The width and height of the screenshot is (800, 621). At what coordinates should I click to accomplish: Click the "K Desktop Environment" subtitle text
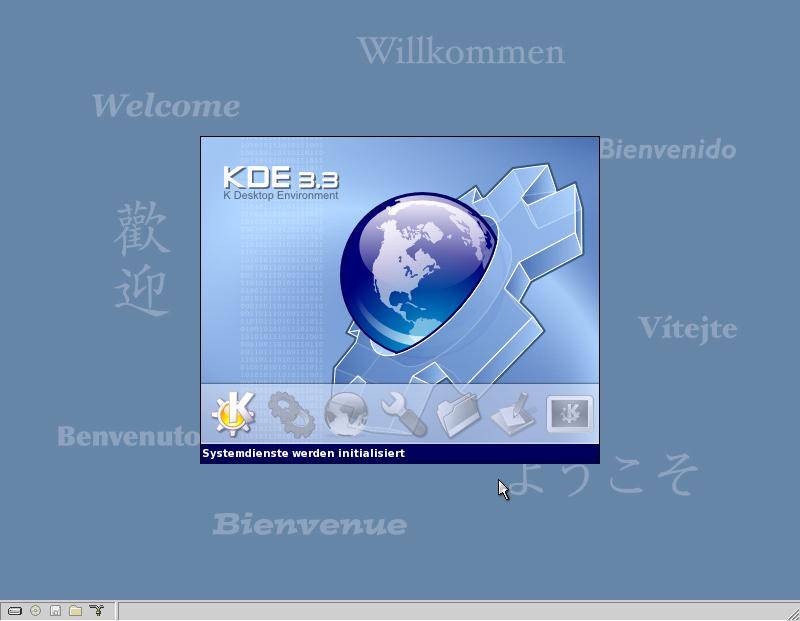[281, 195]
